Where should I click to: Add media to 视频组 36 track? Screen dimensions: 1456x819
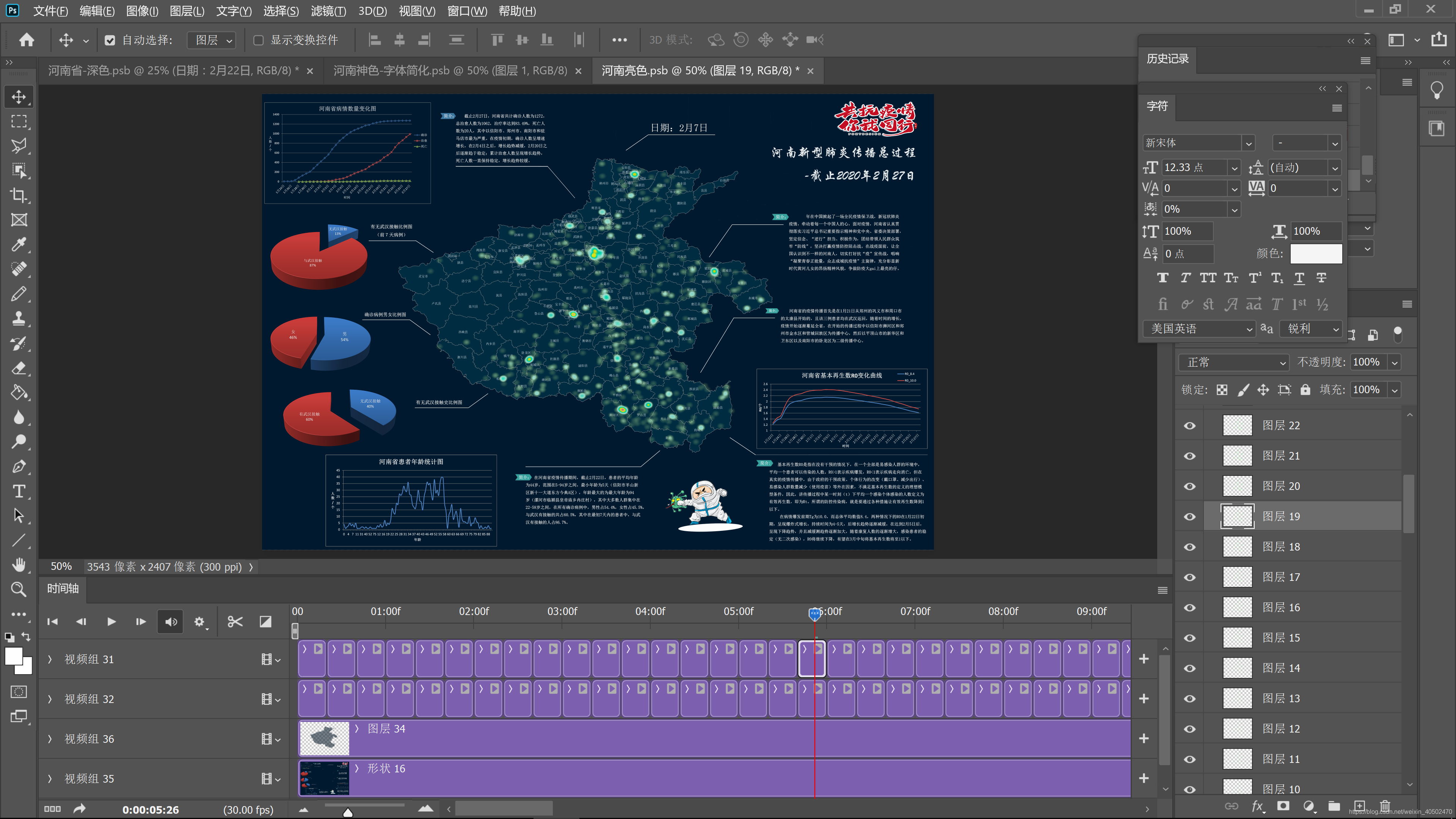tap(1144, 738)
